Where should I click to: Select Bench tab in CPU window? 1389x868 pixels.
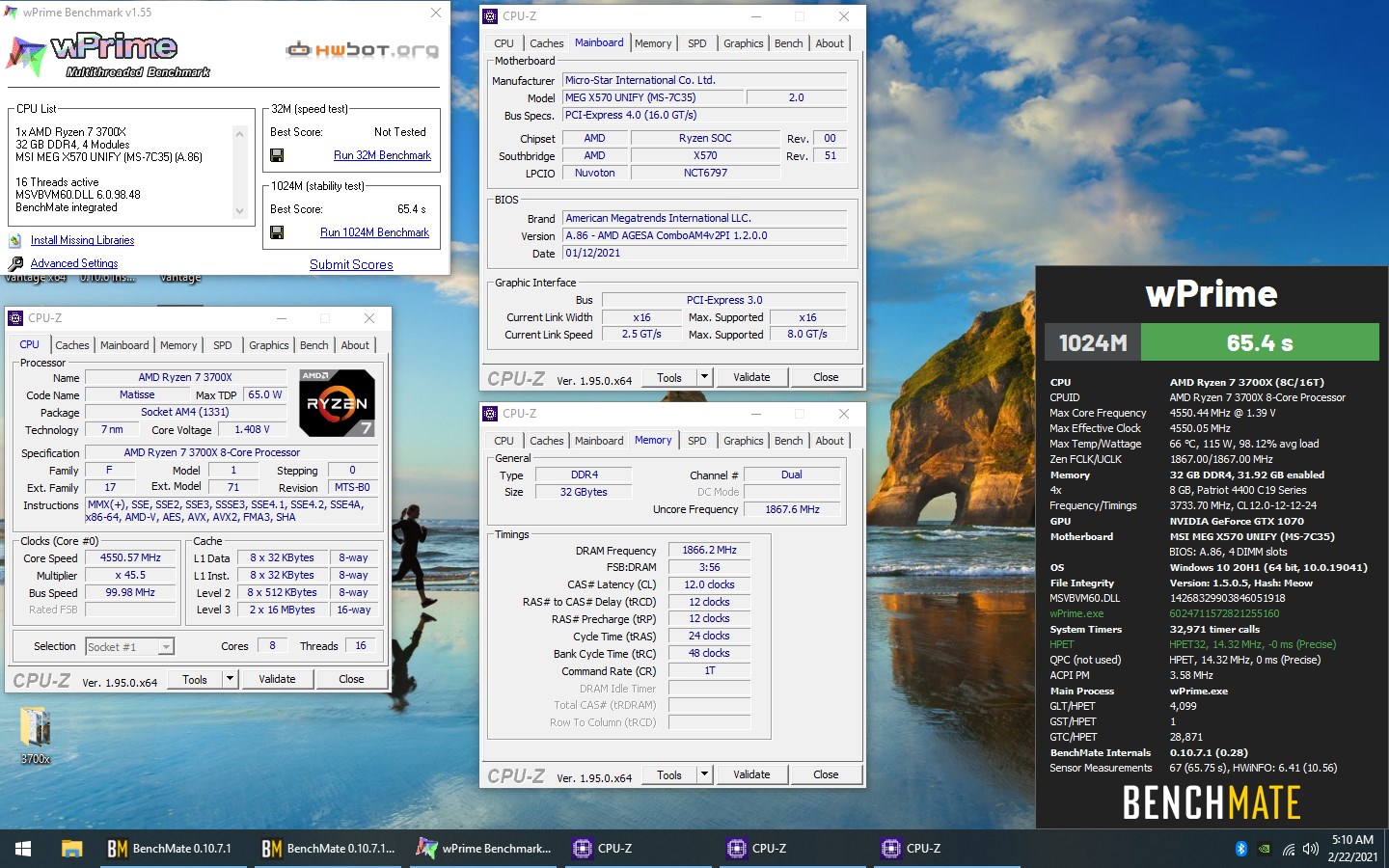click(314, 345)
